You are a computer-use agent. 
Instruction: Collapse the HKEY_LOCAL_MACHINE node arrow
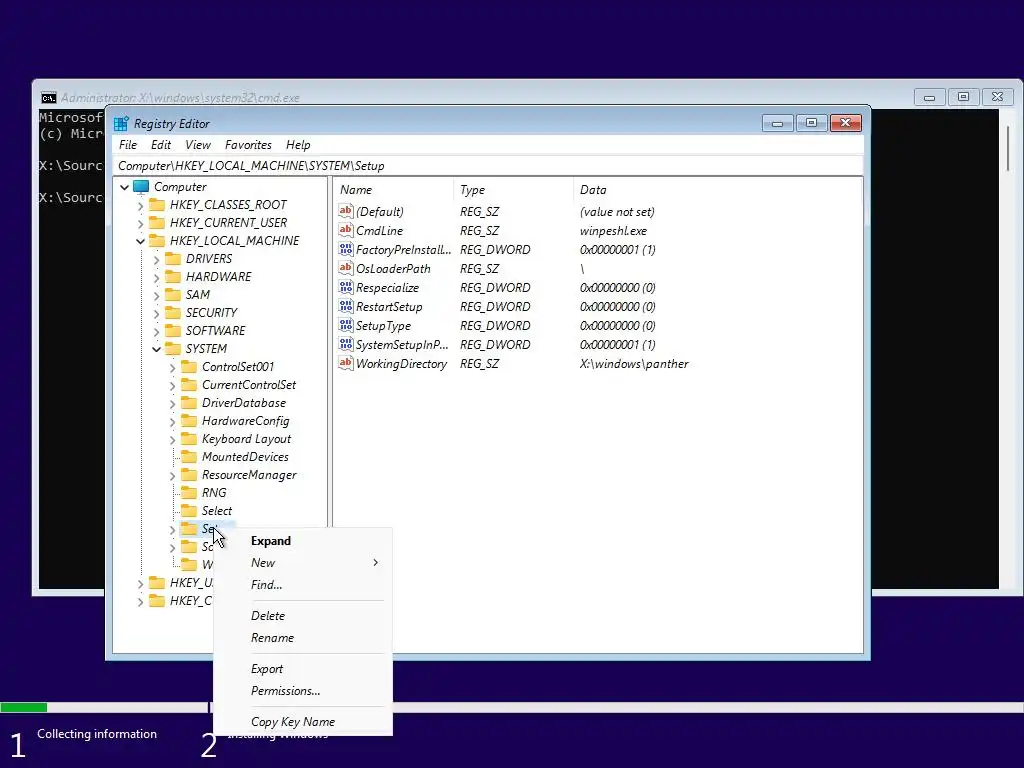pyautogui.click(x=140, y=242)
